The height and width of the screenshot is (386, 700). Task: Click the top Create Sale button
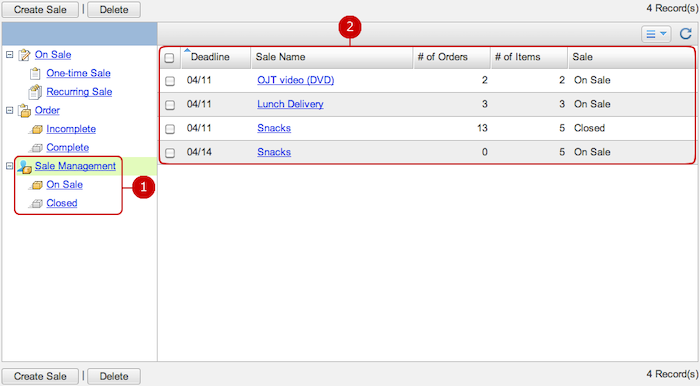pos(40,9)
